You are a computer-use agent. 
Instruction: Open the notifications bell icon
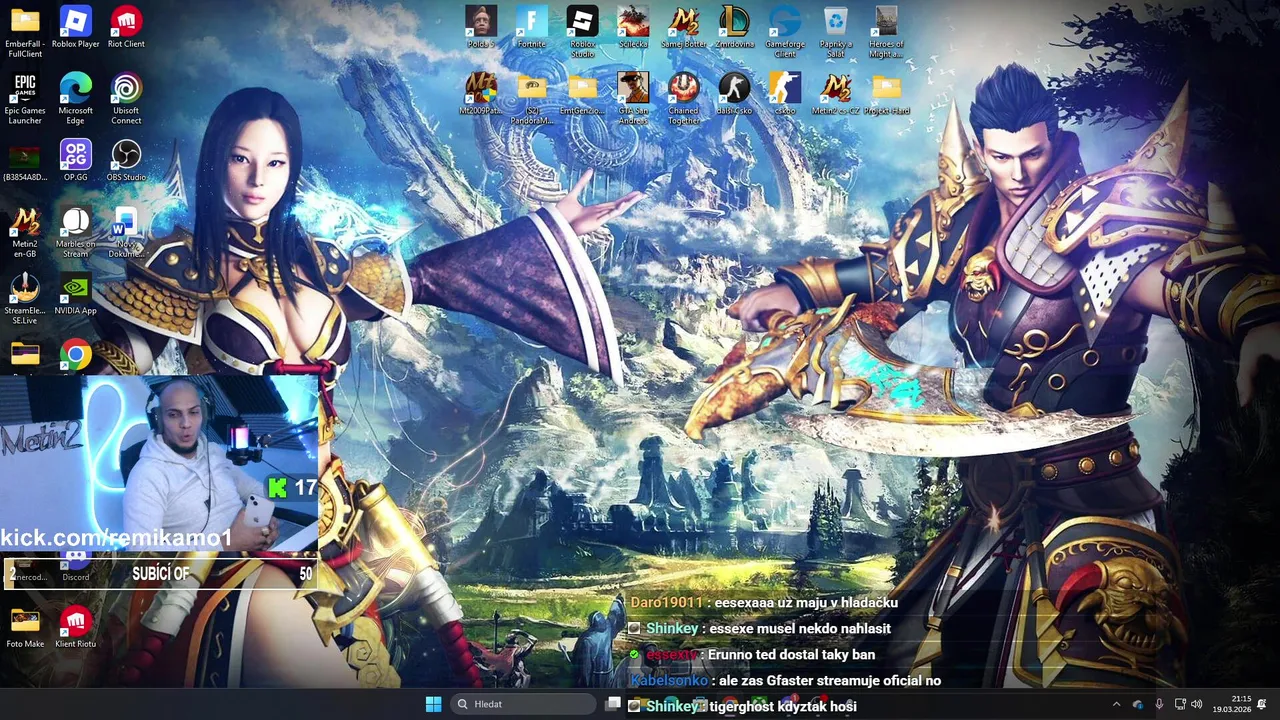point(1262,704)
